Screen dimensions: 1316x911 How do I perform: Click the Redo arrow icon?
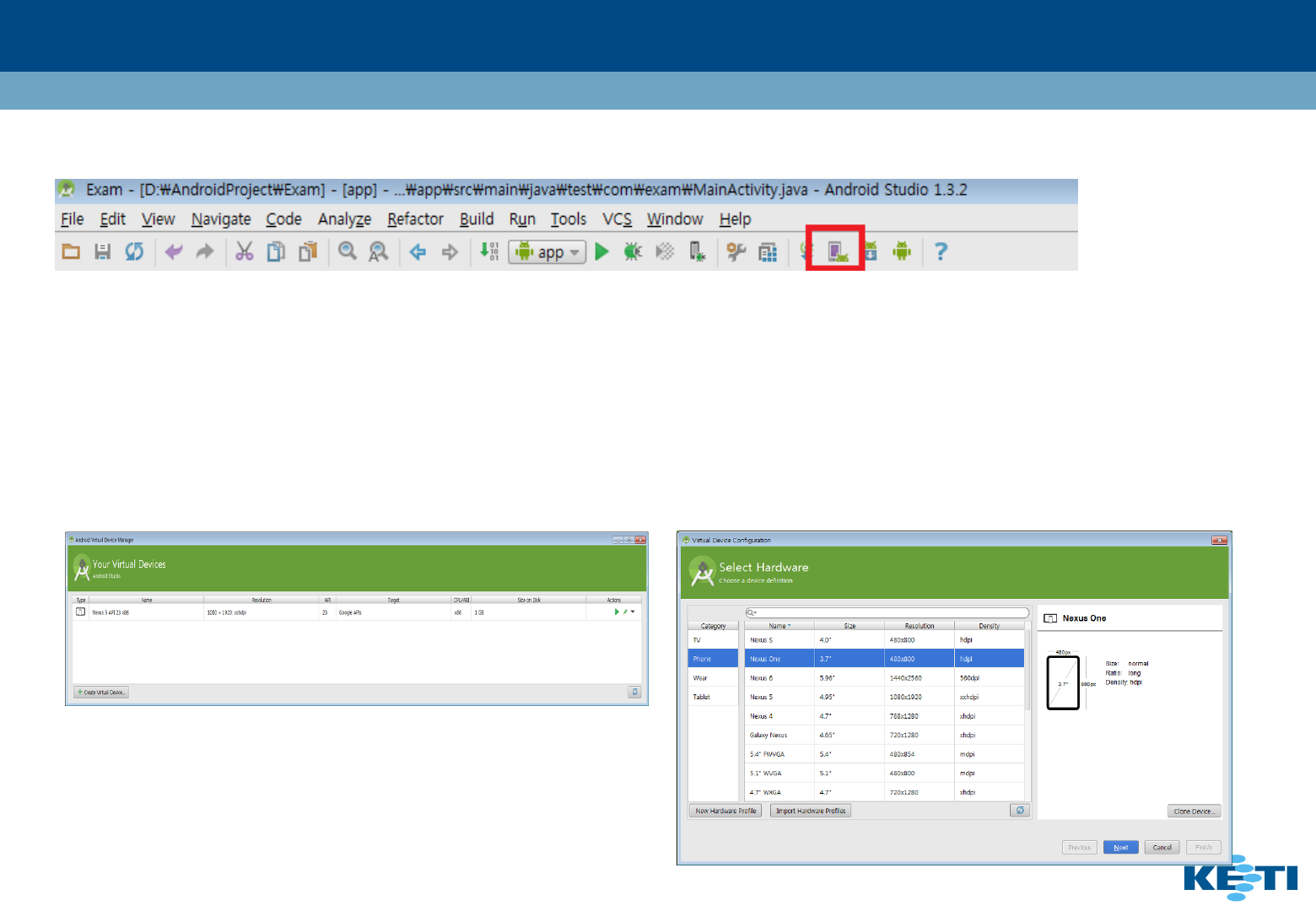point(205,251)
